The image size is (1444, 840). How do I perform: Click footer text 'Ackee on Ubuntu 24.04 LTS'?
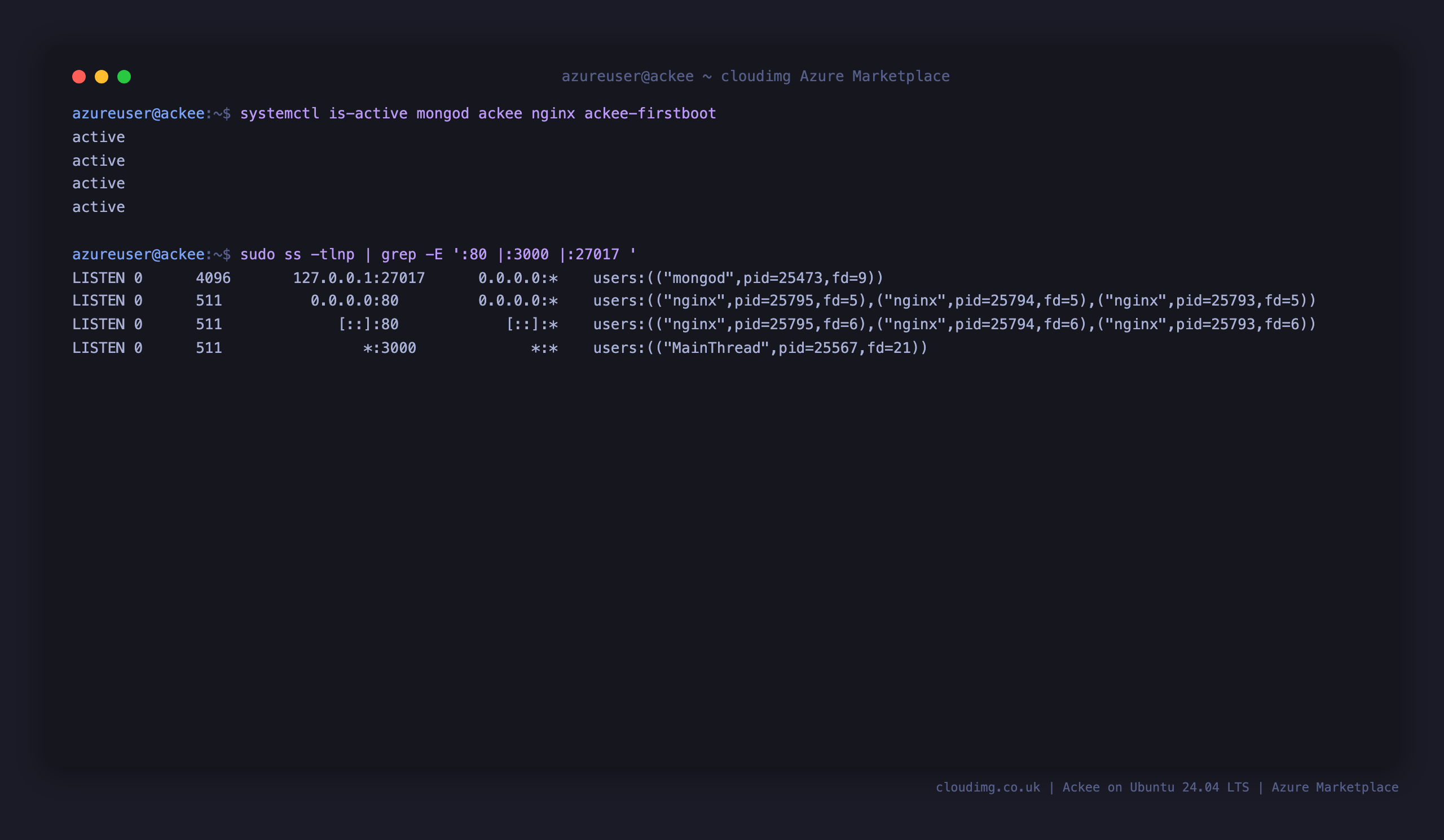tap(1156, 788)
